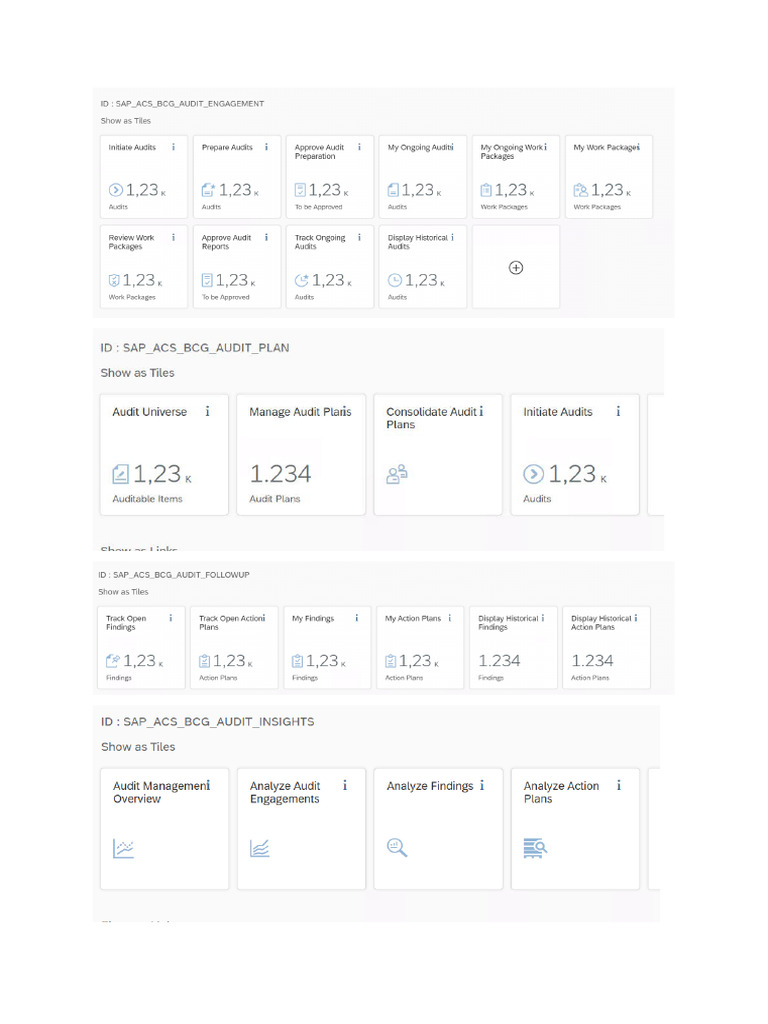Open info icon on Audit Universe tile
The image size is (768, 1024).
208,411
